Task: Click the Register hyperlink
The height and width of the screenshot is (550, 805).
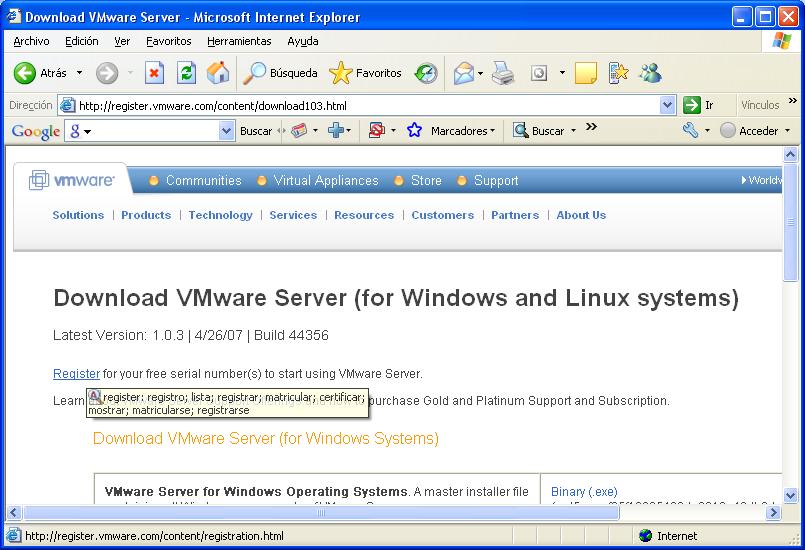Action: pos(76,374)
